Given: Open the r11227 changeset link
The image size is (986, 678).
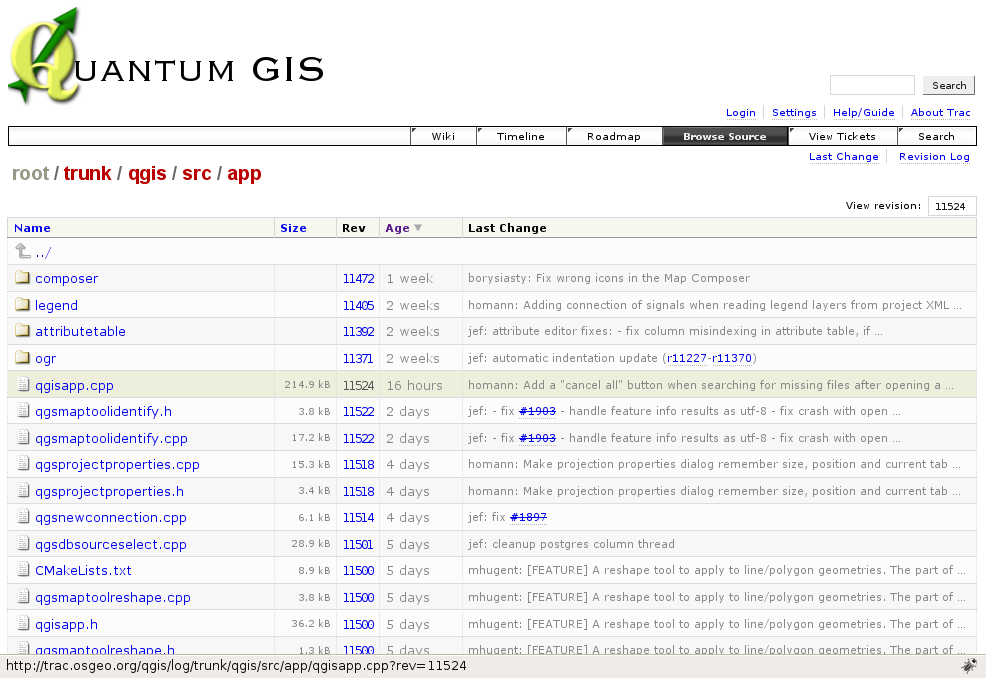Looking at the screenshot, I should point(687,358).
